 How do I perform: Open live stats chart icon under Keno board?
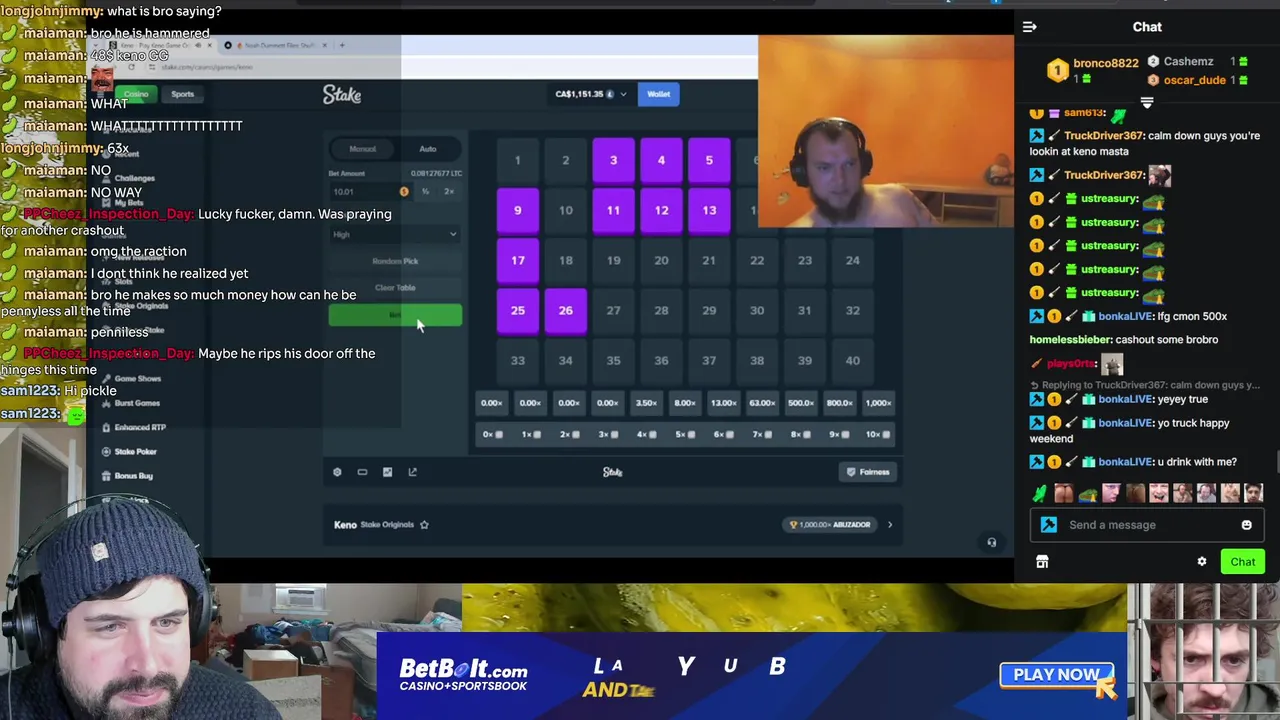[387, 472]
